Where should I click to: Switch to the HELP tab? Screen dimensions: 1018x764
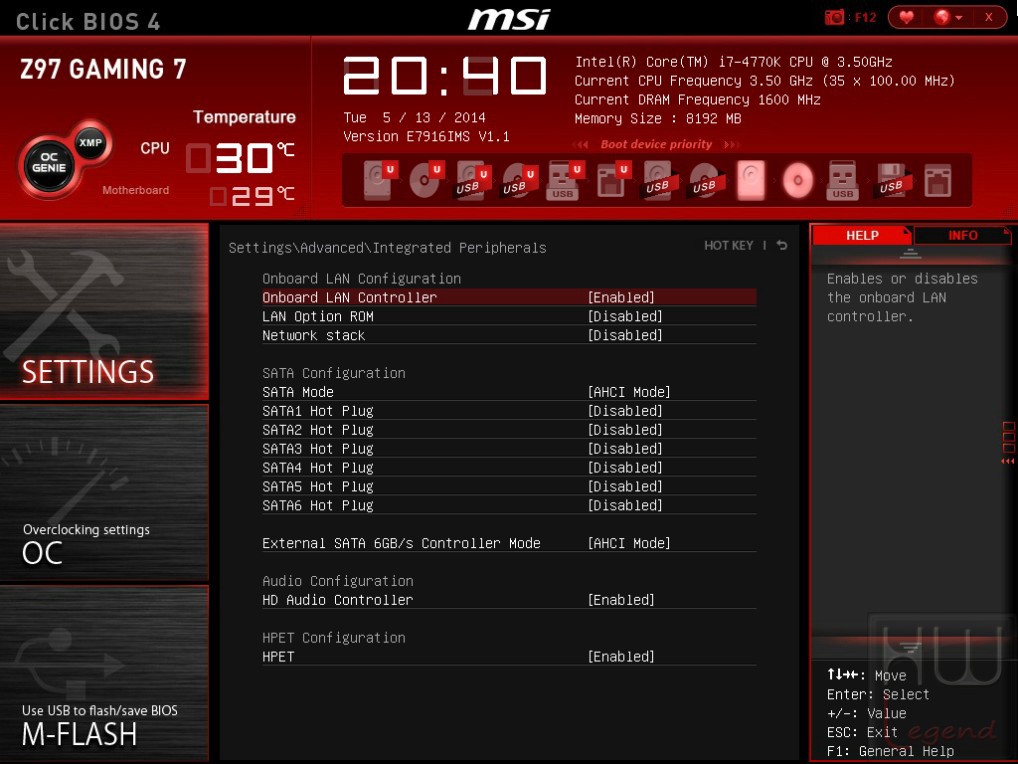point(862,235)
